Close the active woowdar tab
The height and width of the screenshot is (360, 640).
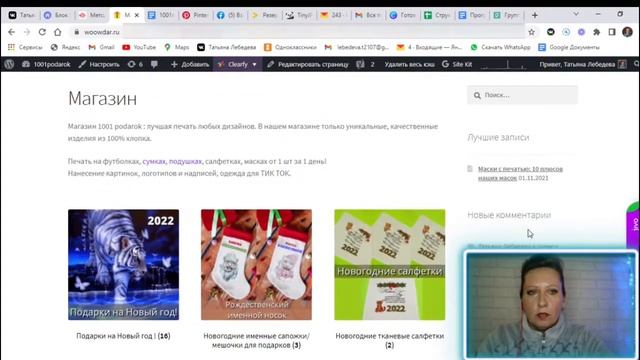click(x=137, y=15)
